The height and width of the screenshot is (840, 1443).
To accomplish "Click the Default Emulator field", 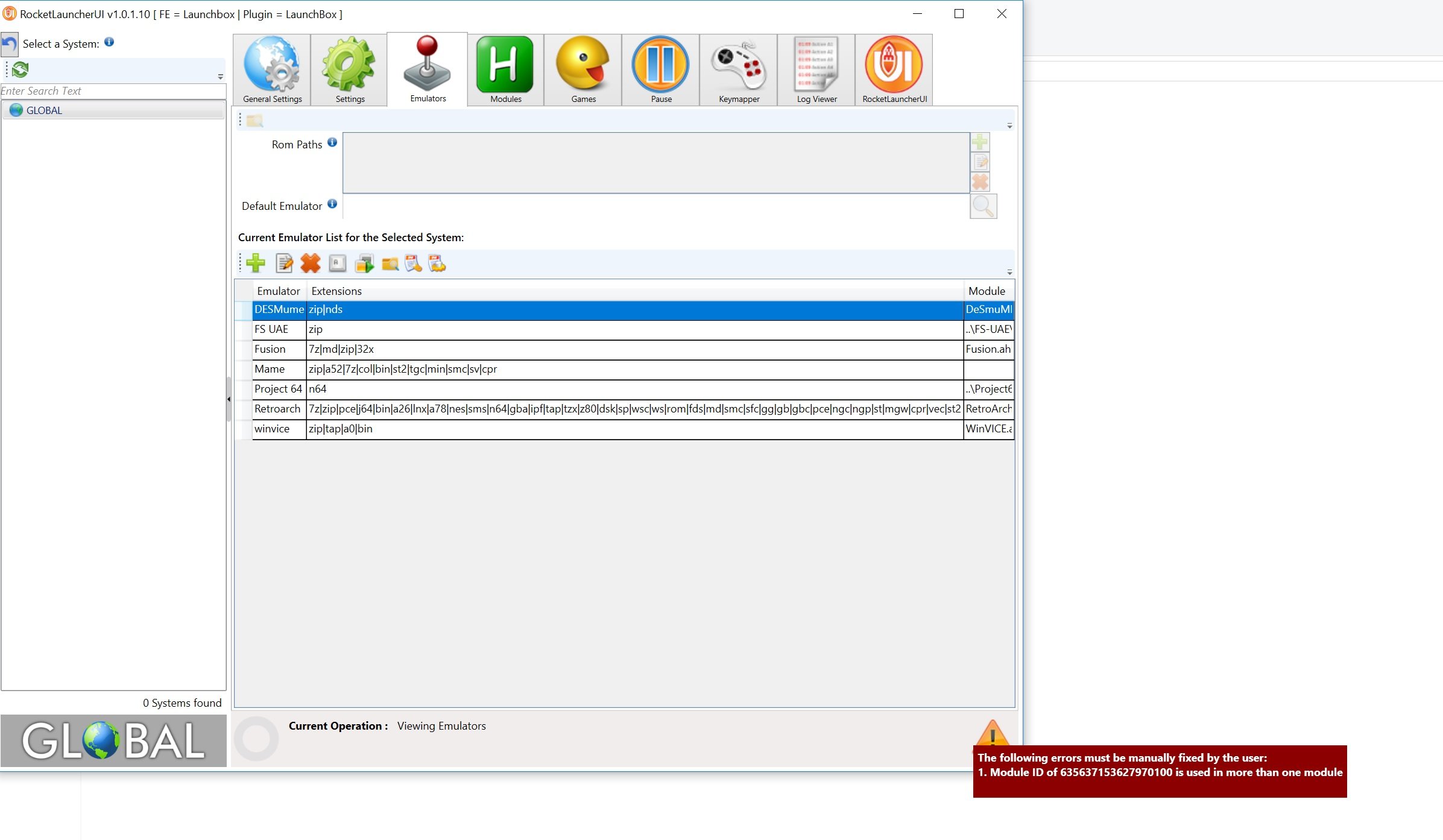I will (656, 206).
